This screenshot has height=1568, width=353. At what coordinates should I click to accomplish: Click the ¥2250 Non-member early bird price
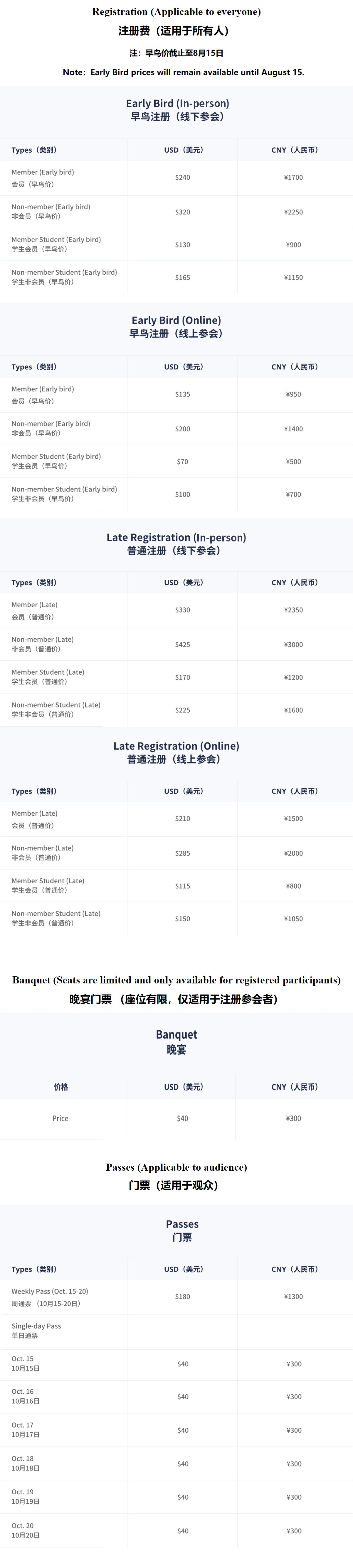(293, 212)
